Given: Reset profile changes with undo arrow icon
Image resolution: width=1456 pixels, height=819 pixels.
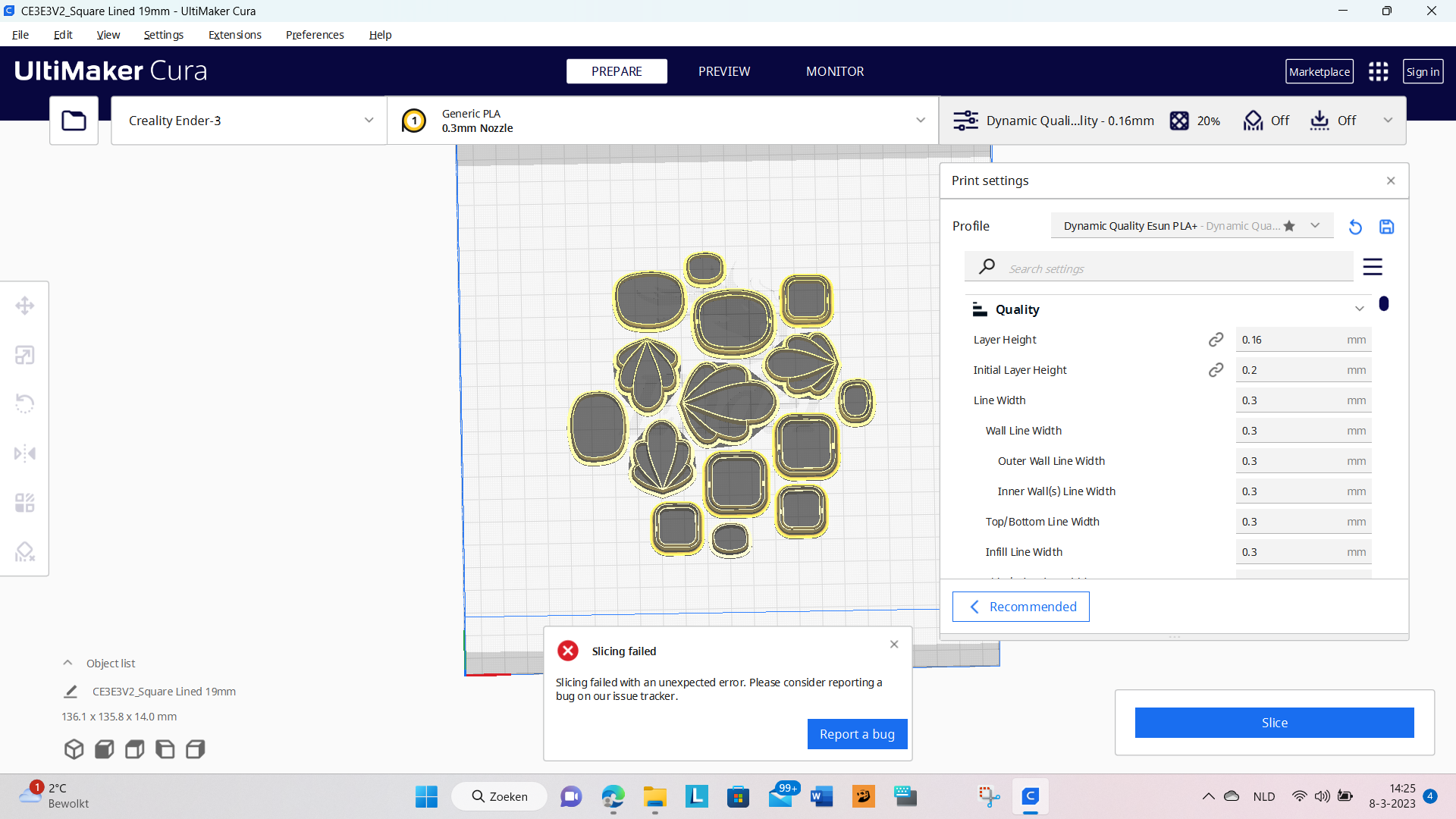Looking at the screenshot, I should click(x=1355, y=227).
